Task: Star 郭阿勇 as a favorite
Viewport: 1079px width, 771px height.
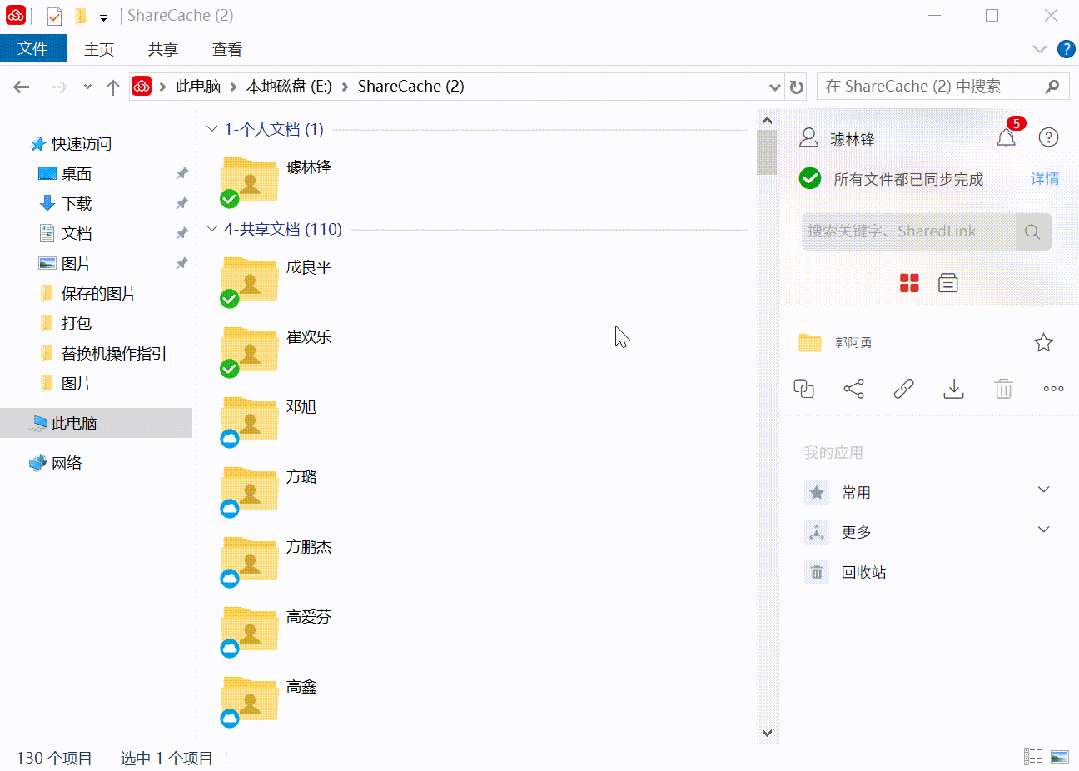Action: point(1043,342)
